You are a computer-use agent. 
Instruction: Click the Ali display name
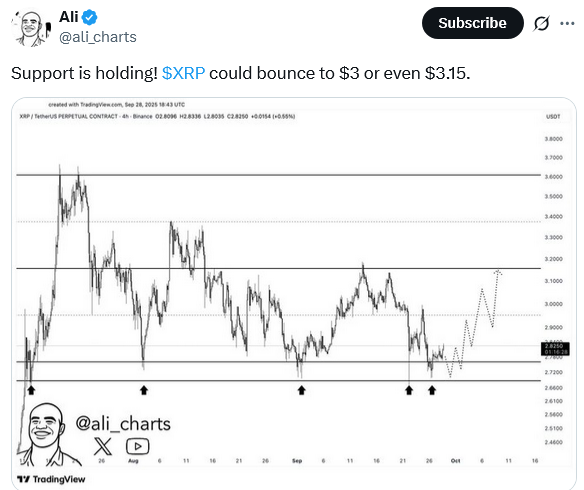click(x=69, y=17)
